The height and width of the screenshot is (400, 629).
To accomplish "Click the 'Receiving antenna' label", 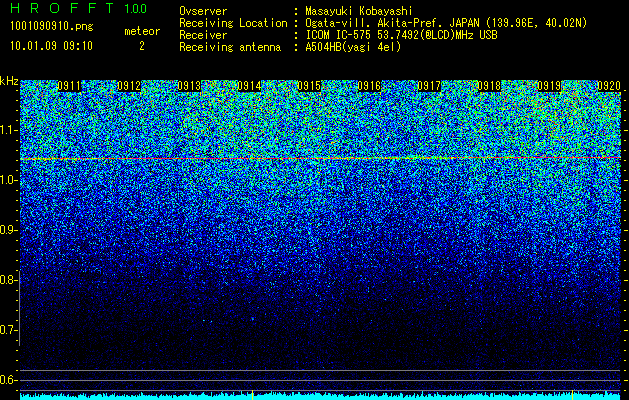I will pos(230,47).
